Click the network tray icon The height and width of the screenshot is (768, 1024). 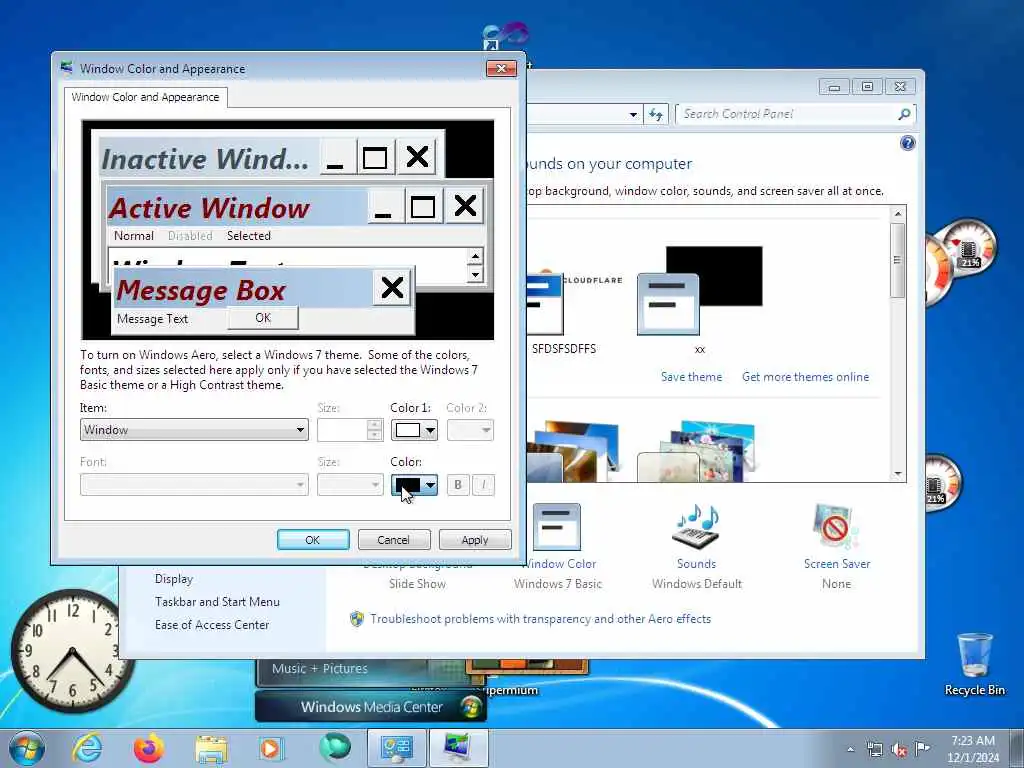point(874,749)
